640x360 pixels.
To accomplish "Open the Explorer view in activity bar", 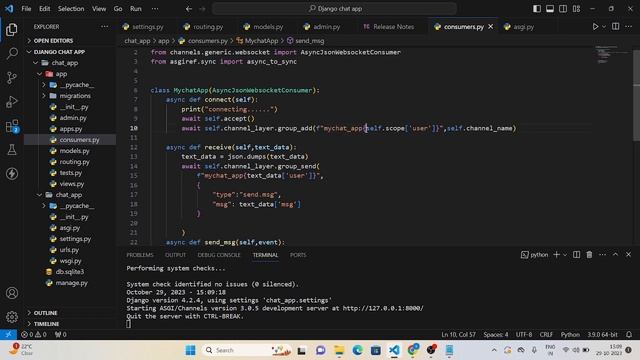I will pyautogui.click(x=12, y=29).
